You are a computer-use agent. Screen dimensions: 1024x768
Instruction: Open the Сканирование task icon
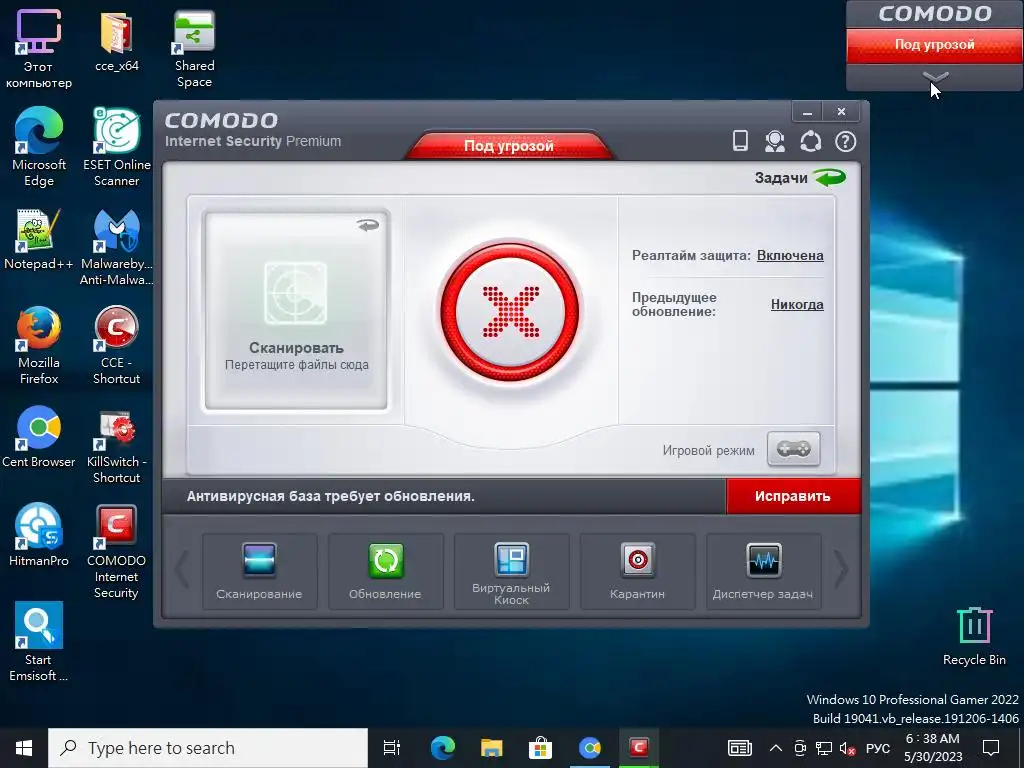pos(259,571)
